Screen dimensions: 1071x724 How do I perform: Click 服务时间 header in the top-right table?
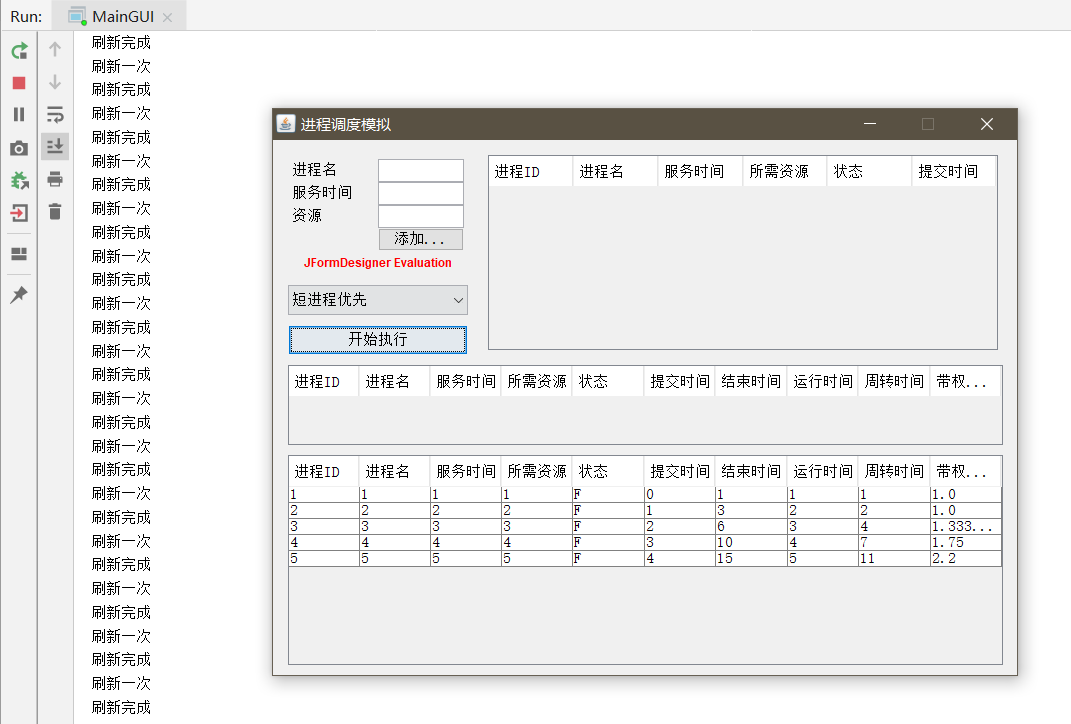(x=700, y=171)
